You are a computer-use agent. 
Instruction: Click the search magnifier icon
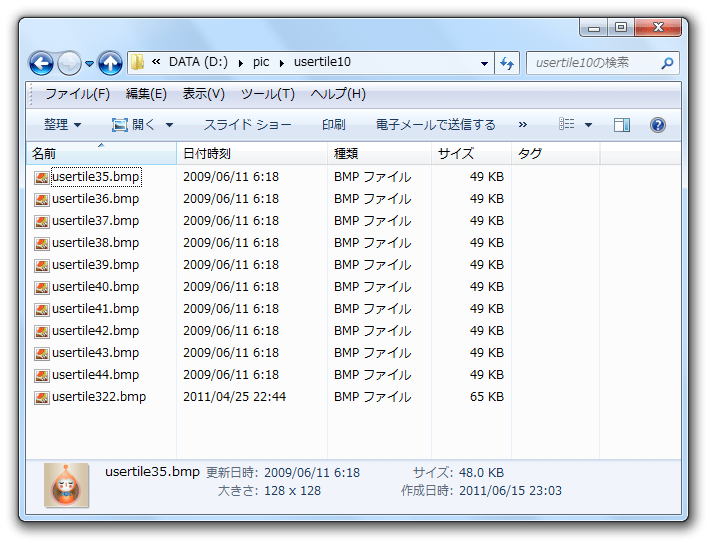tap(667, 63)
